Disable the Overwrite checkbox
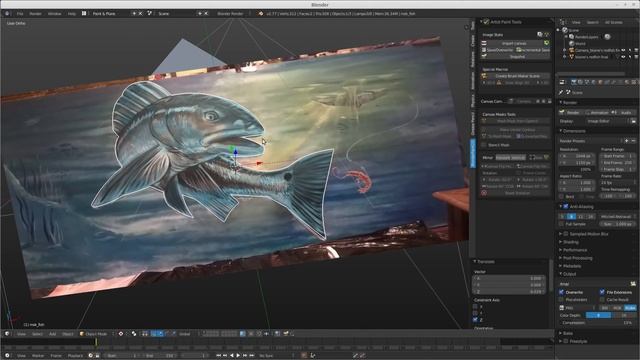Screen dimensions: 640x360 (x=562, y=292)
